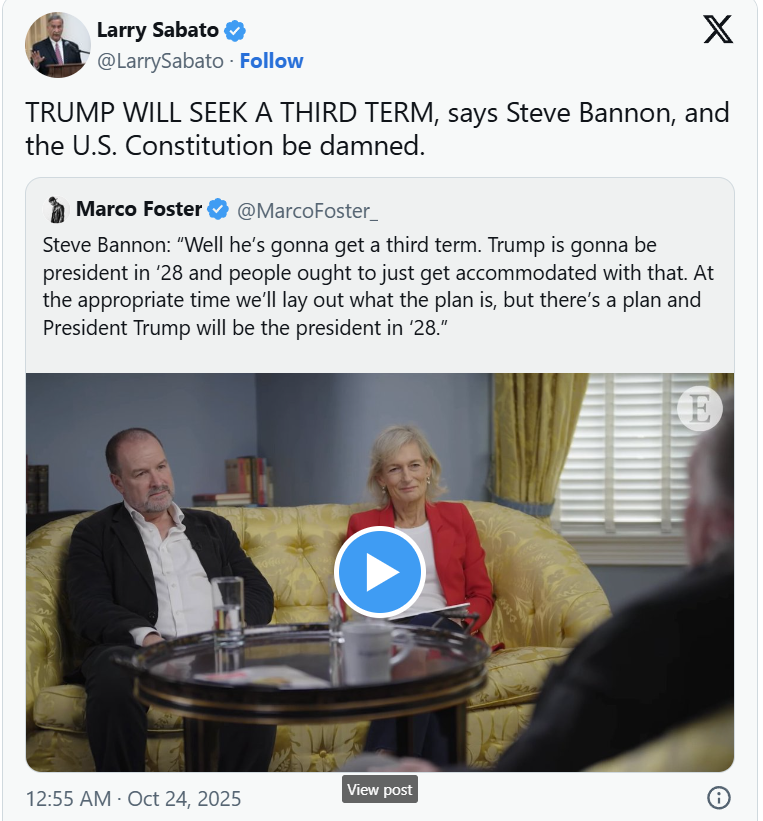The image size is (763, 821).
Task: Open the quoted Steve Bannon tweet text
Action: click(378, 286)
